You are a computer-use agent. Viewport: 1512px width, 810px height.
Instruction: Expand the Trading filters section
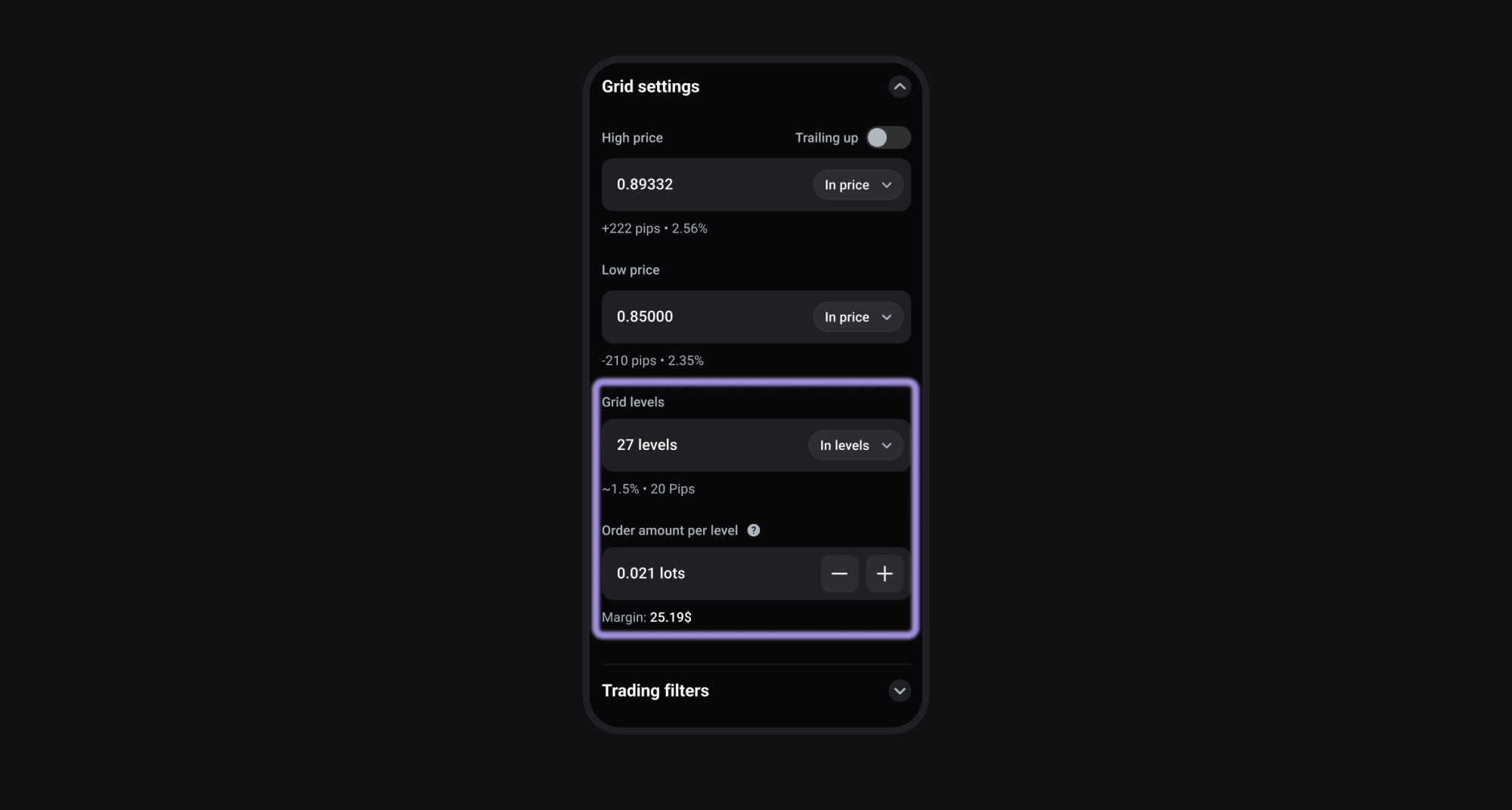tap(899, 691)
